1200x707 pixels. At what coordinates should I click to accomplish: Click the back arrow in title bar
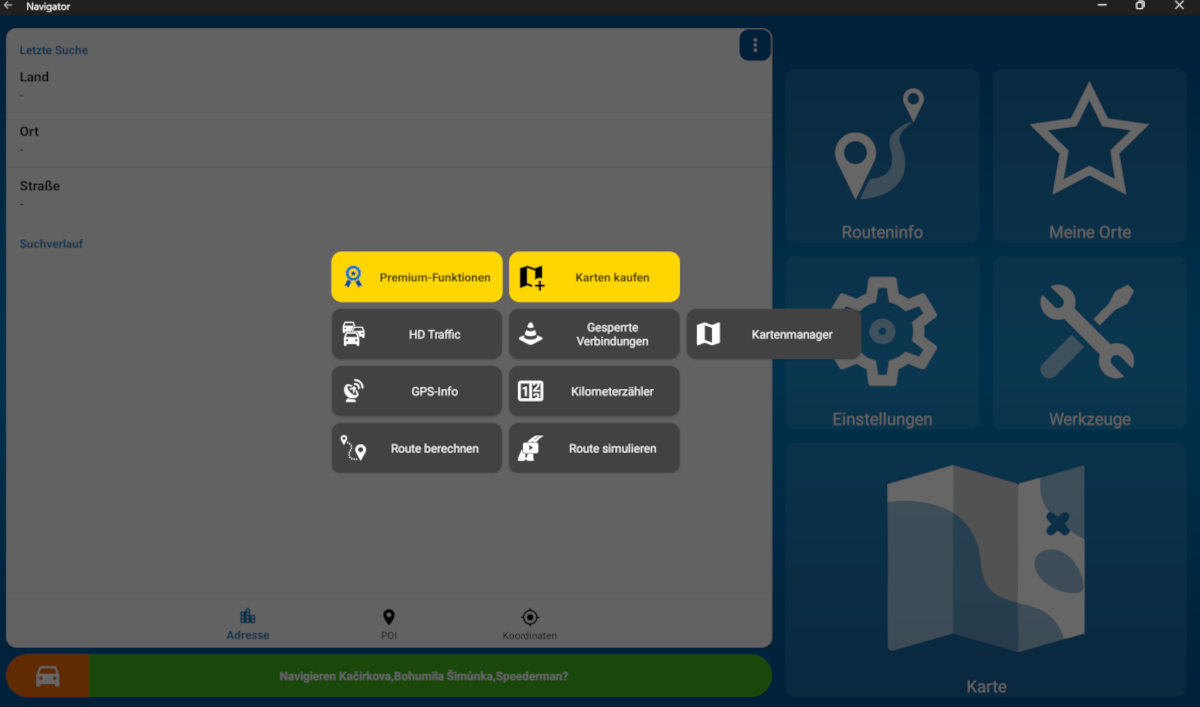coord(9,7)
